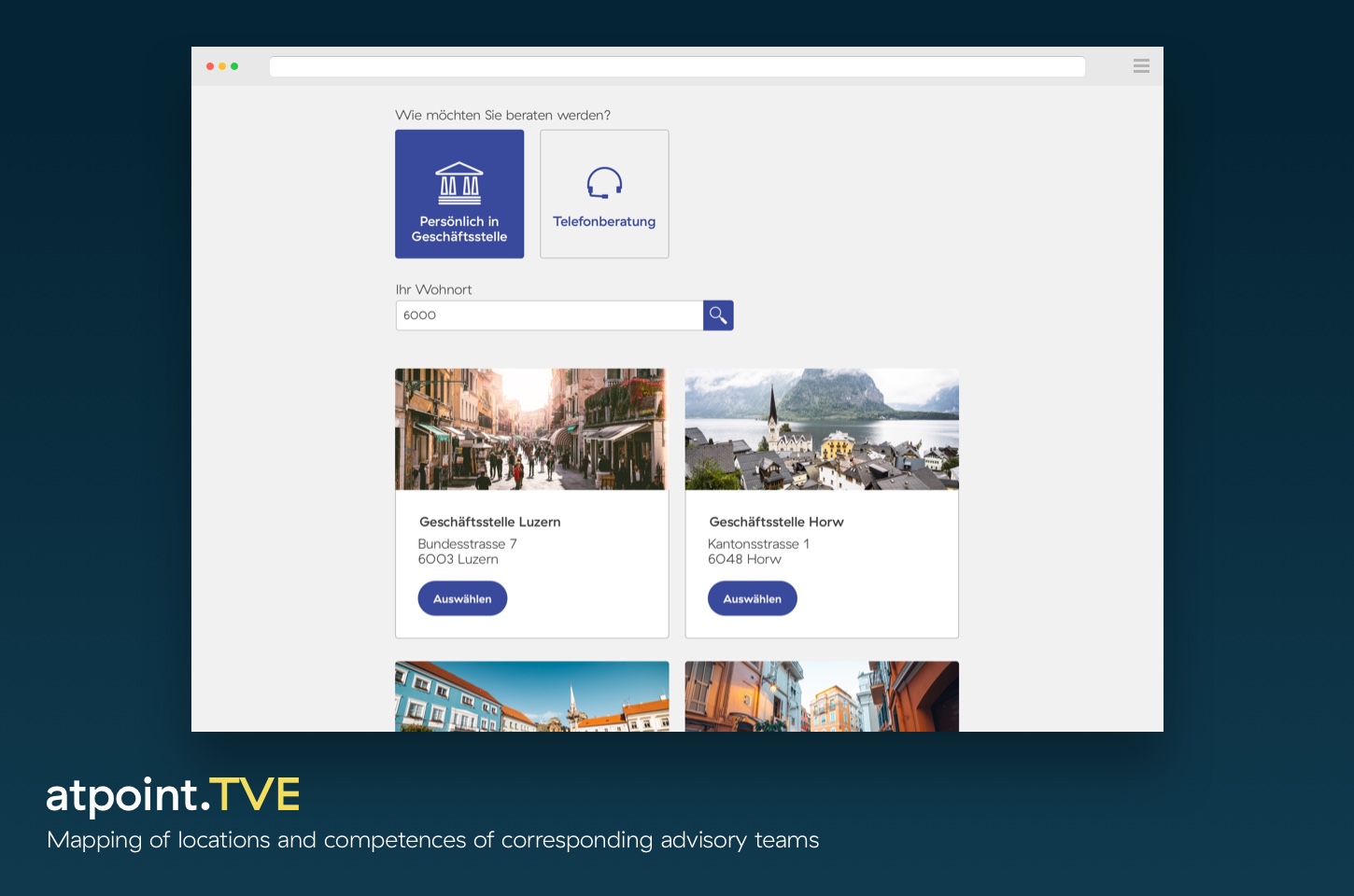Screen dimensions: 1354x896
Task: Click the yellow minimize window dot
Action: pyautogui.click(x=222, y=66)
